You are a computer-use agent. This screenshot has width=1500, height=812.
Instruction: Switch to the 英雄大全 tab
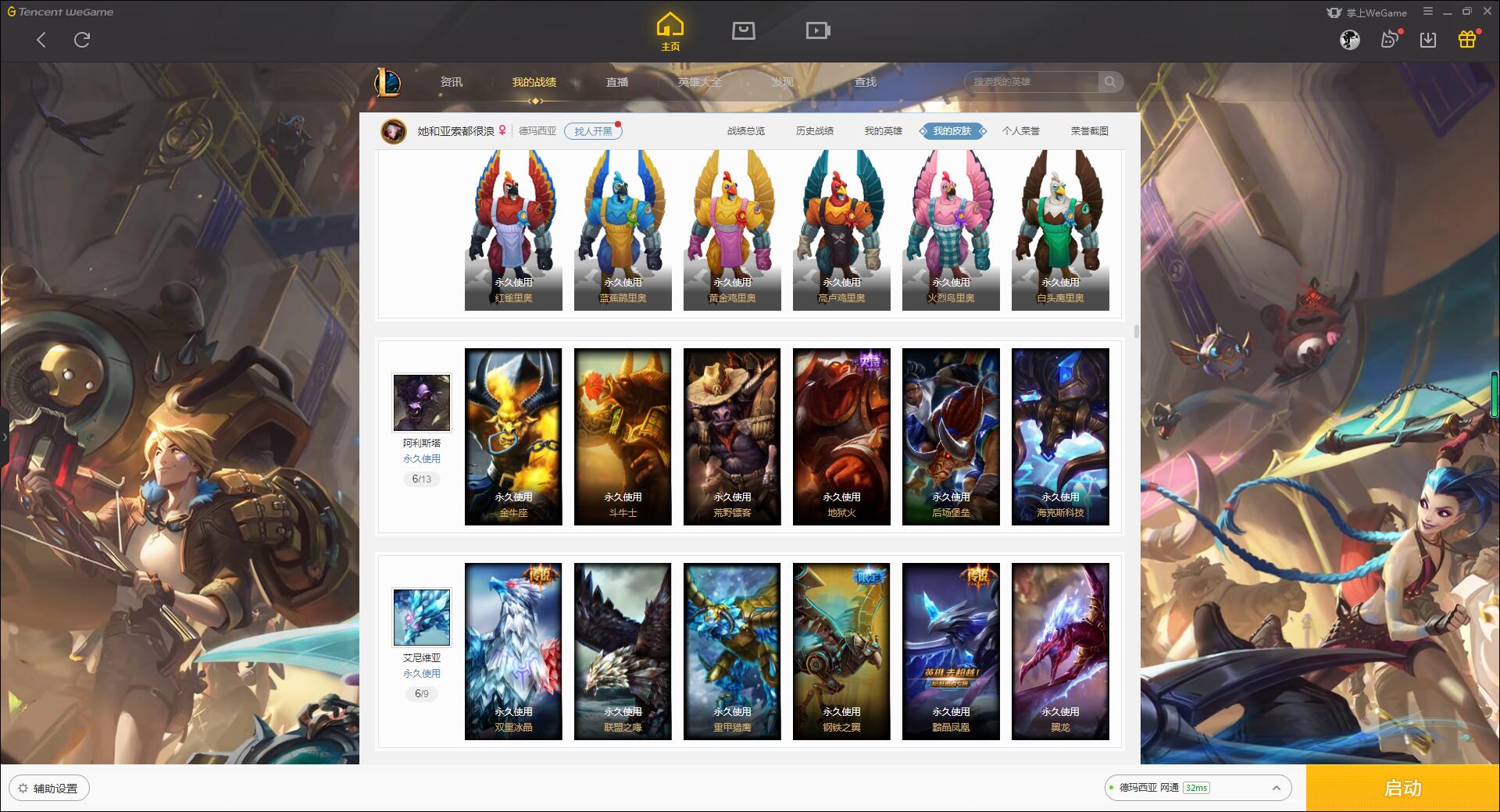tap(699, 82)
